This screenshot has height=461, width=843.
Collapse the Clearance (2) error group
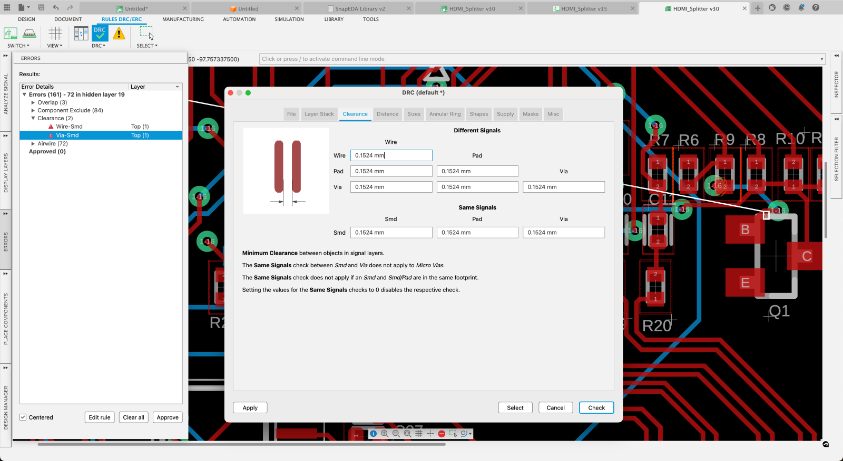coord(33,118)
